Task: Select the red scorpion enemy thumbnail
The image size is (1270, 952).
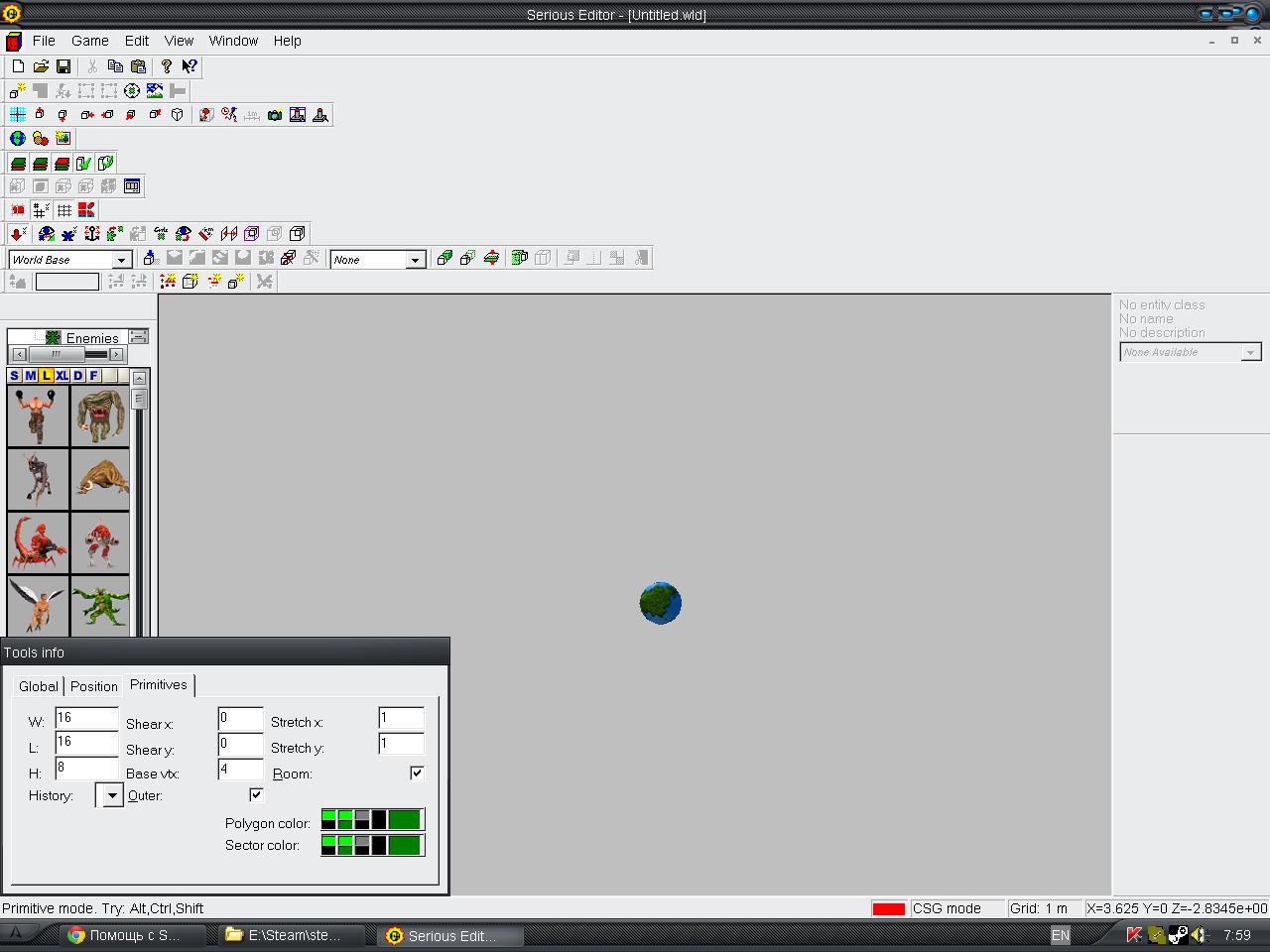Action: tap(38, 542)
